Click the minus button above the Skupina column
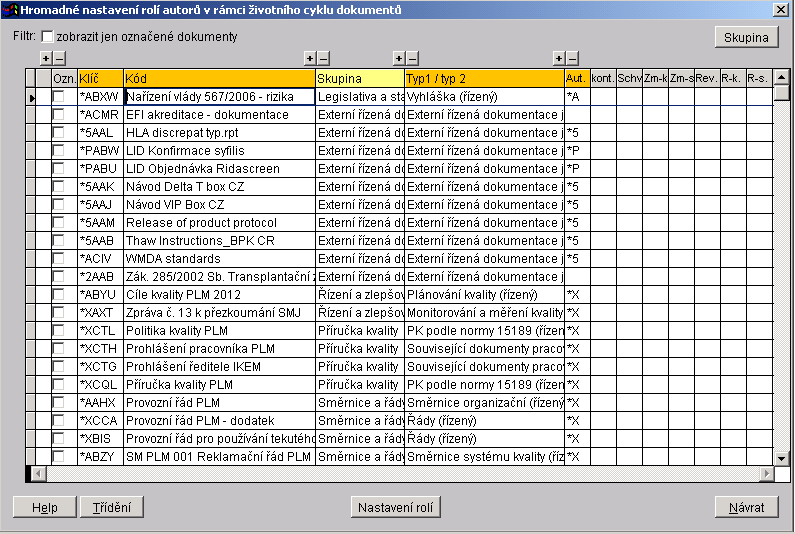The height and width of the screenshot is (534, 795). tap(323, 59)
